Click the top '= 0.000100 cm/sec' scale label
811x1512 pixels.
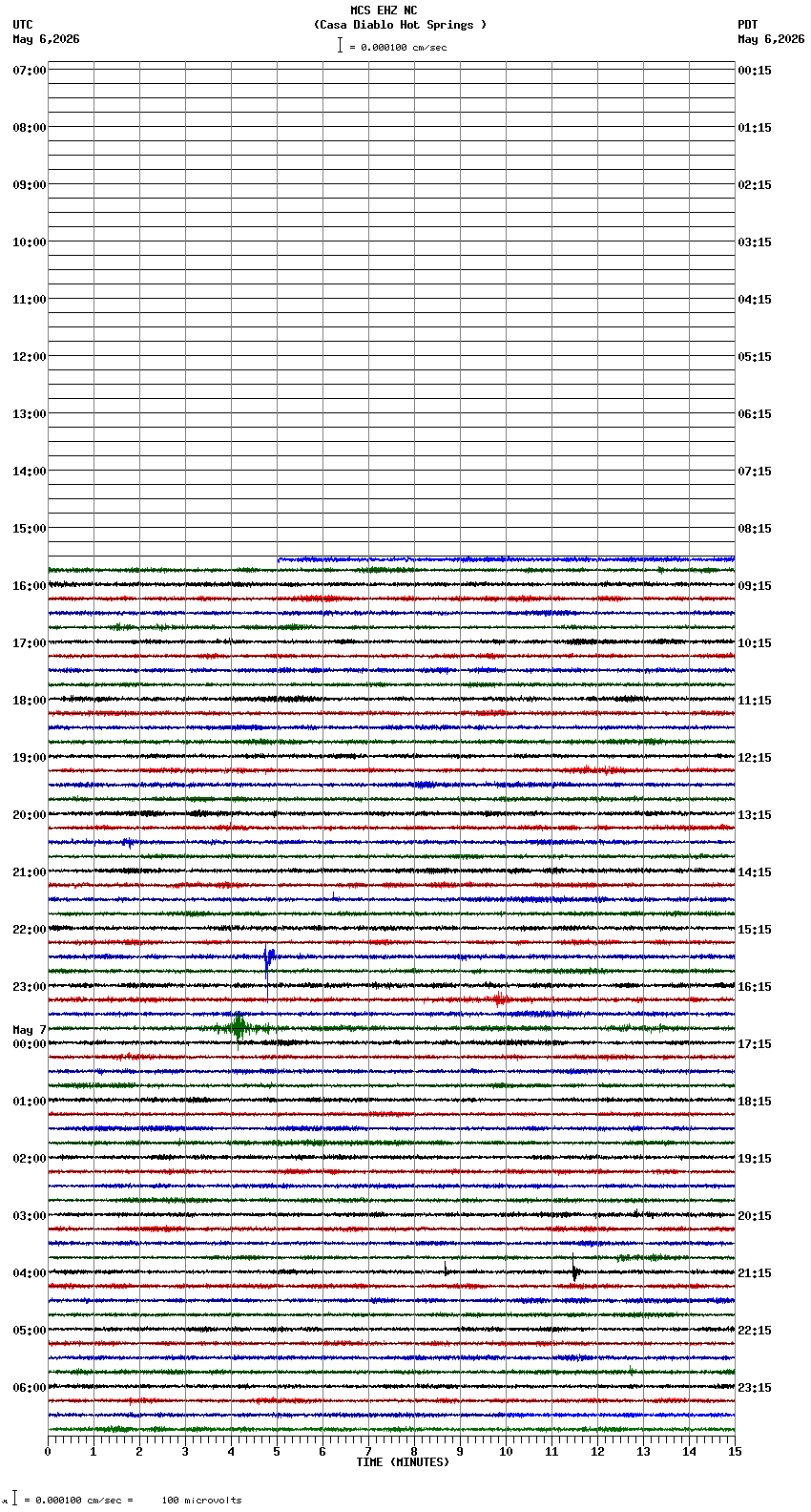(x=398, y=47)
